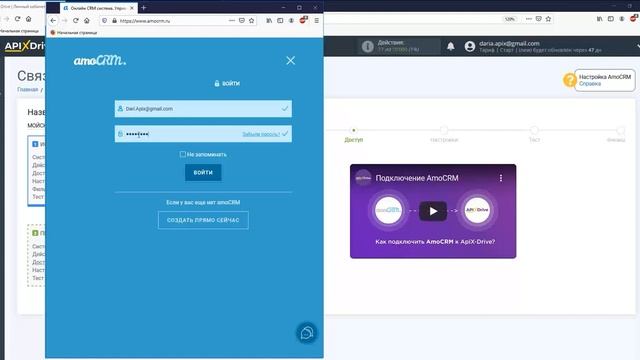Open the Firefox hamburger menu in amoCRM window
The image size is (640, 360).
316,20
